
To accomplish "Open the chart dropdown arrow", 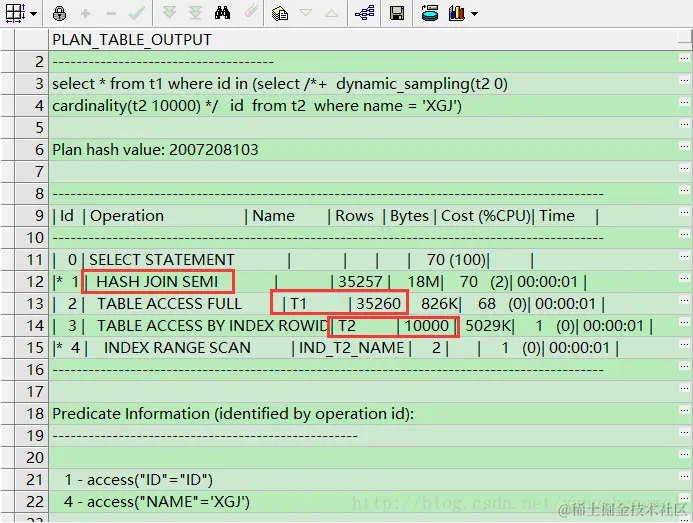I will 474,14.
